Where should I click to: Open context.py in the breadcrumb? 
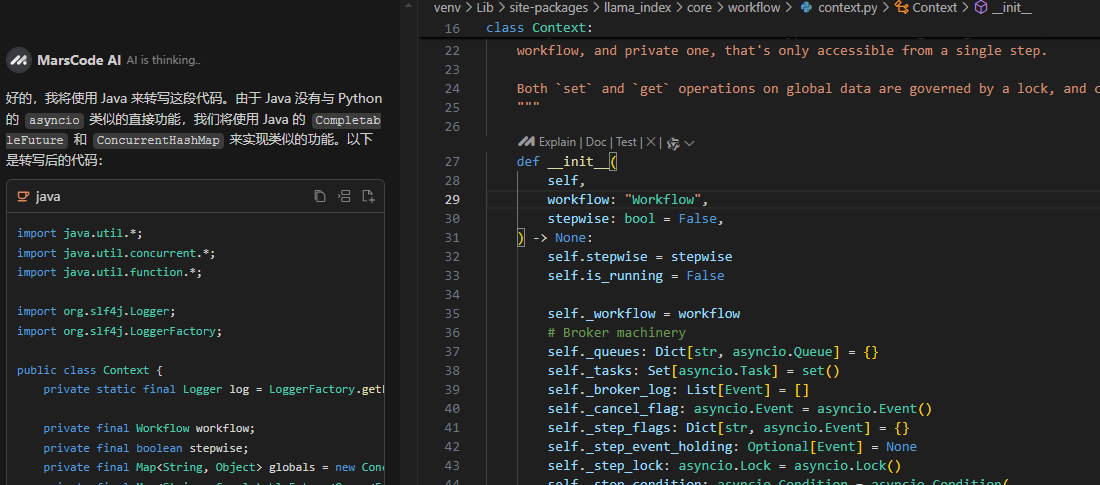pyautogui.click(x=846, y=7)
